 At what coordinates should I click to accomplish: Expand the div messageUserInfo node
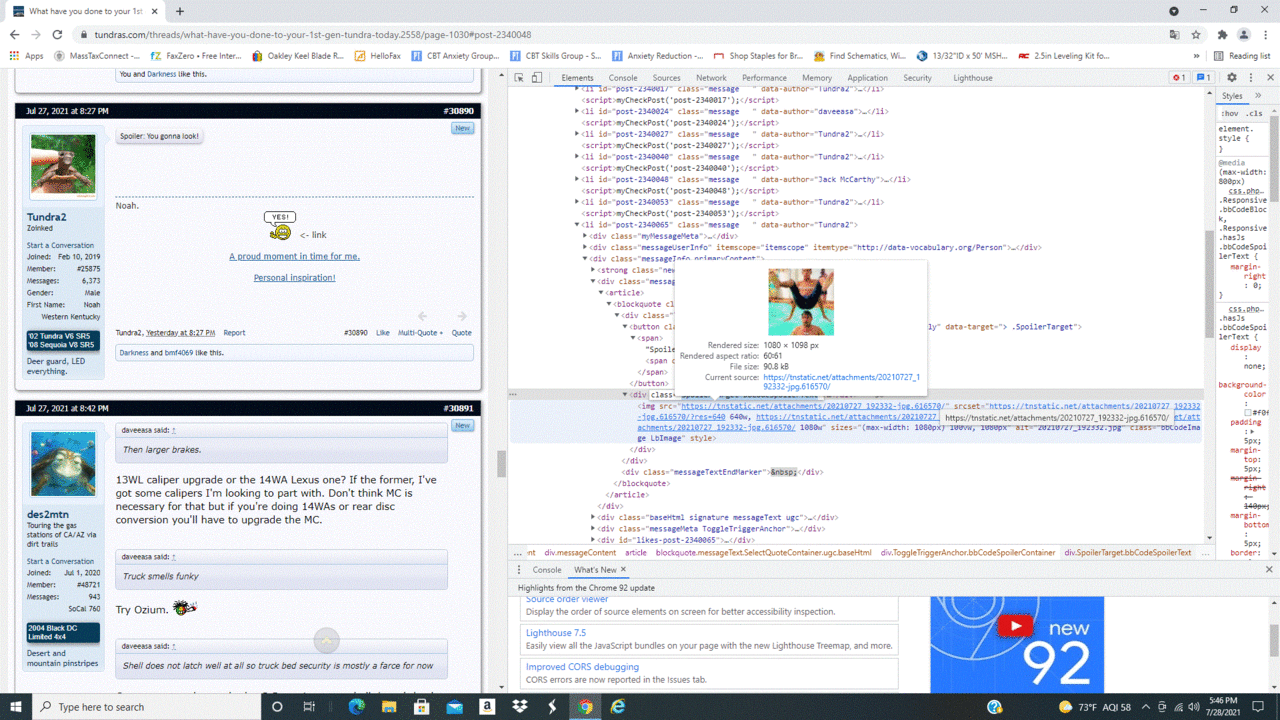(x=586, y=247)
